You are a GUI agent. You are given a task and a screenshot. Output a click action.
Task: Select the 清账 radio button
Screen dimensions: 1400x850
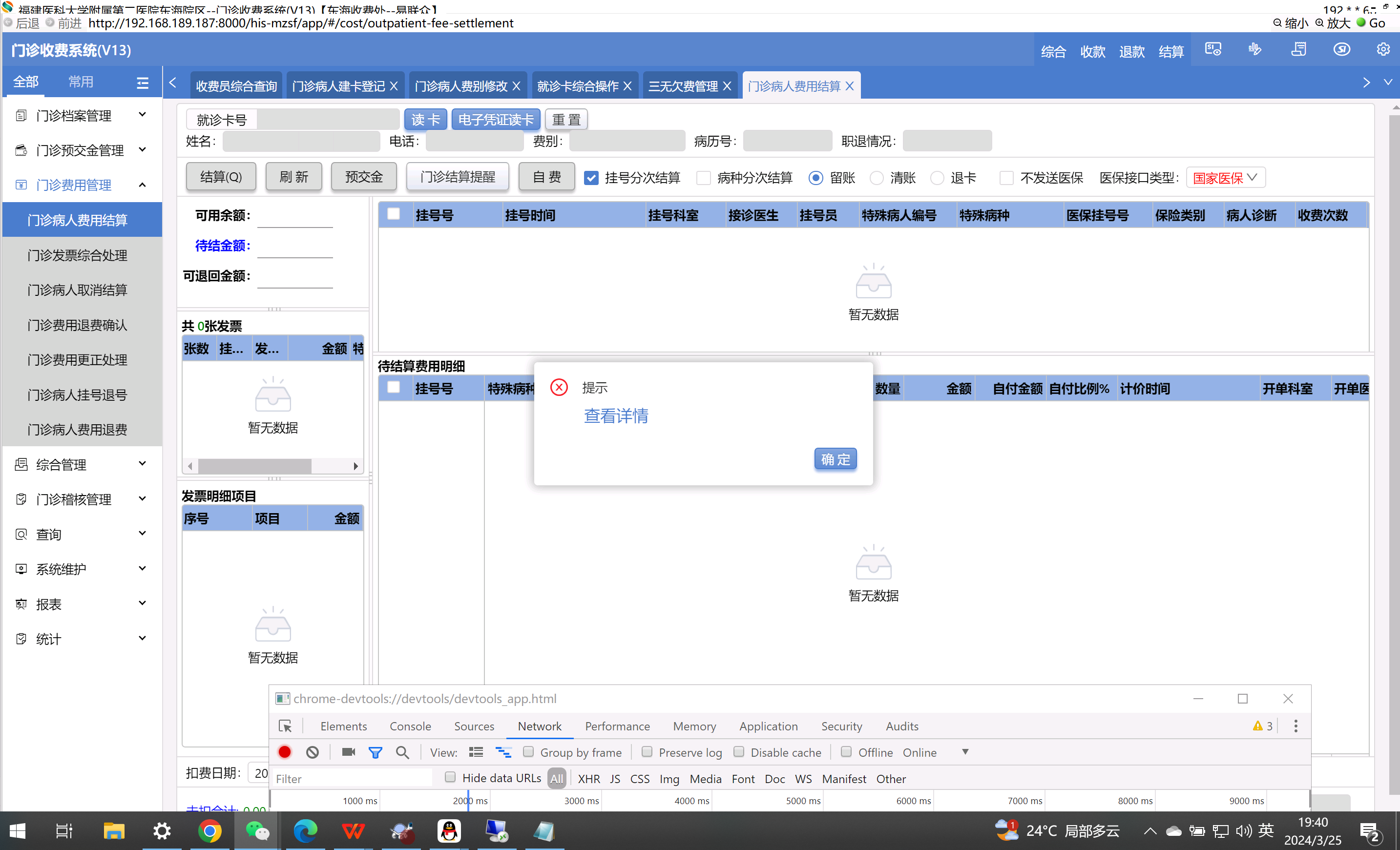tap(877, 178)
